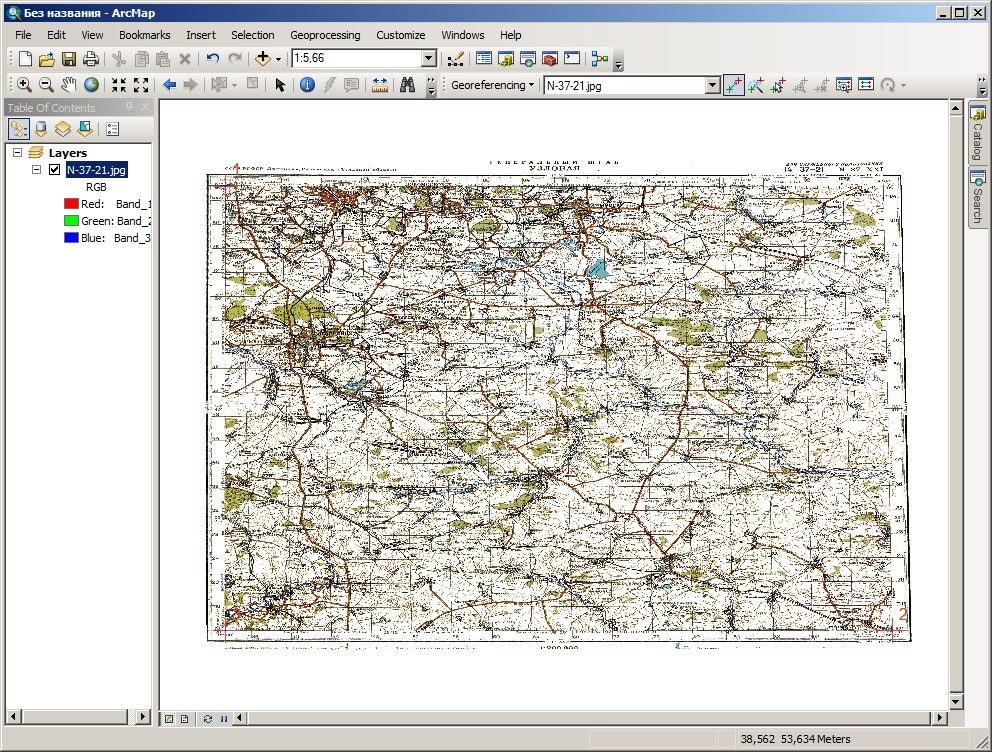Screen dimensions: 992x752
Task: Click the Measure ruler tool
Action: [x=380, y=85]
